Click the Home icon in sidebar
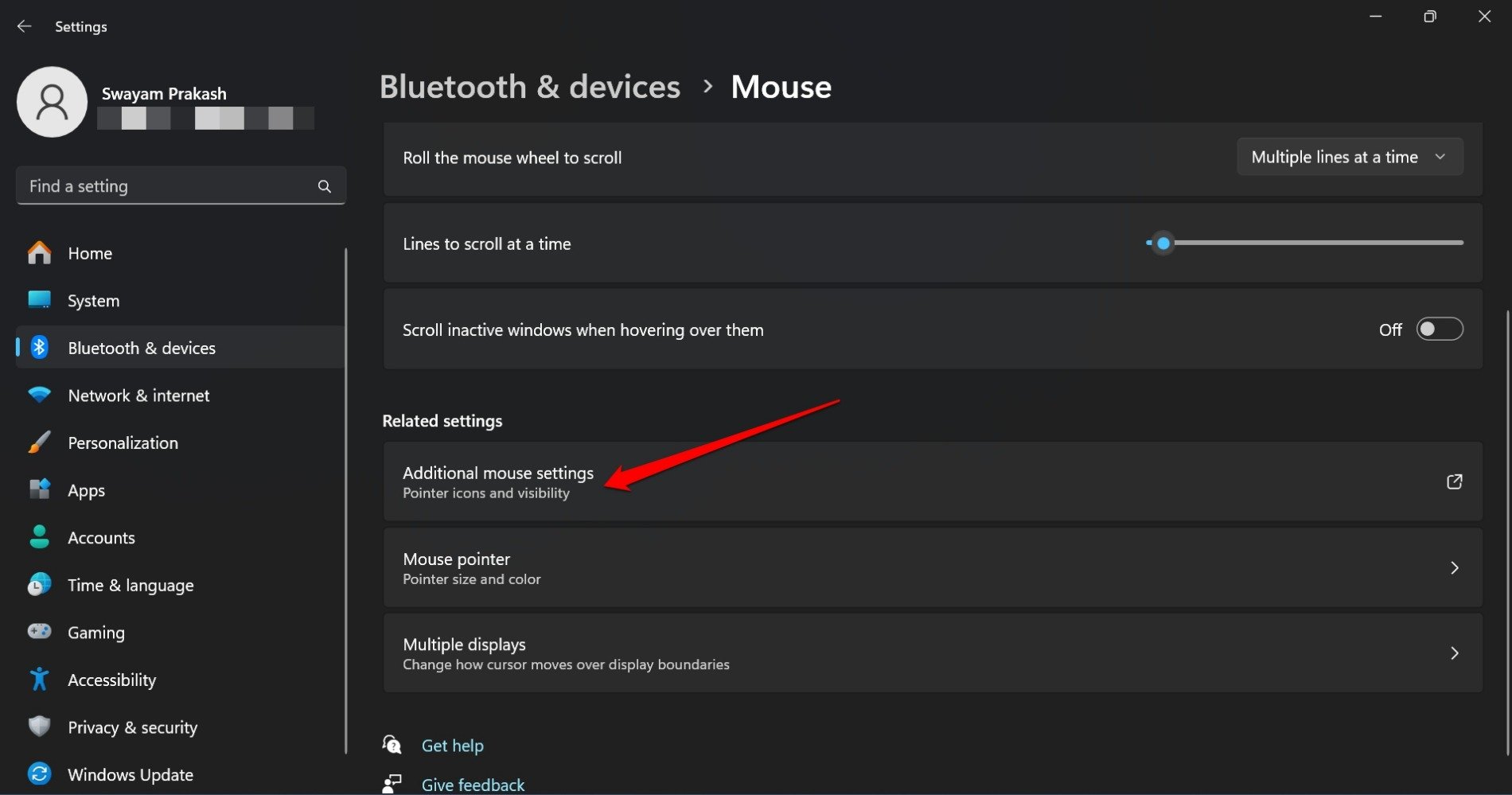 tap(39, 253)
